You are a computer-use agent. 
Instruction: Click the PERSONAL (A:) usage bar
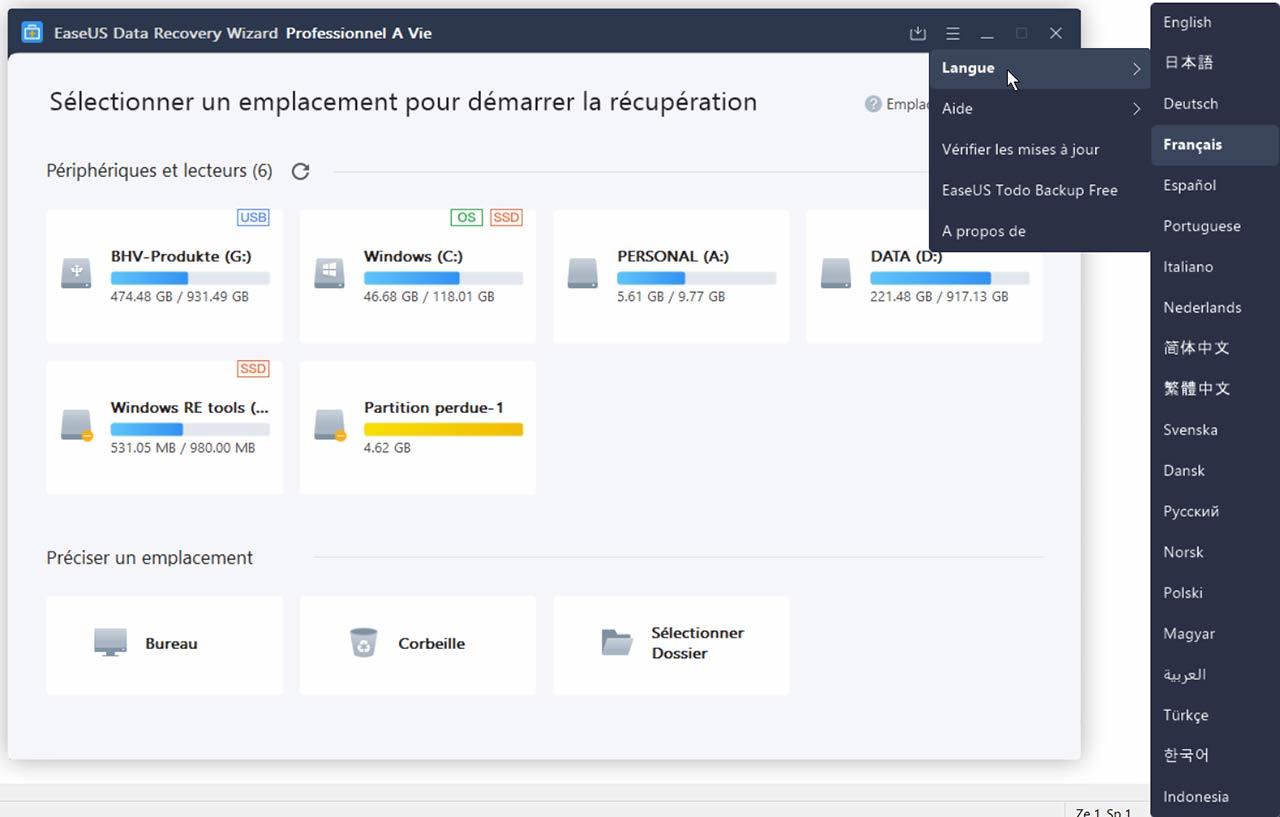(x=697, y=278)
